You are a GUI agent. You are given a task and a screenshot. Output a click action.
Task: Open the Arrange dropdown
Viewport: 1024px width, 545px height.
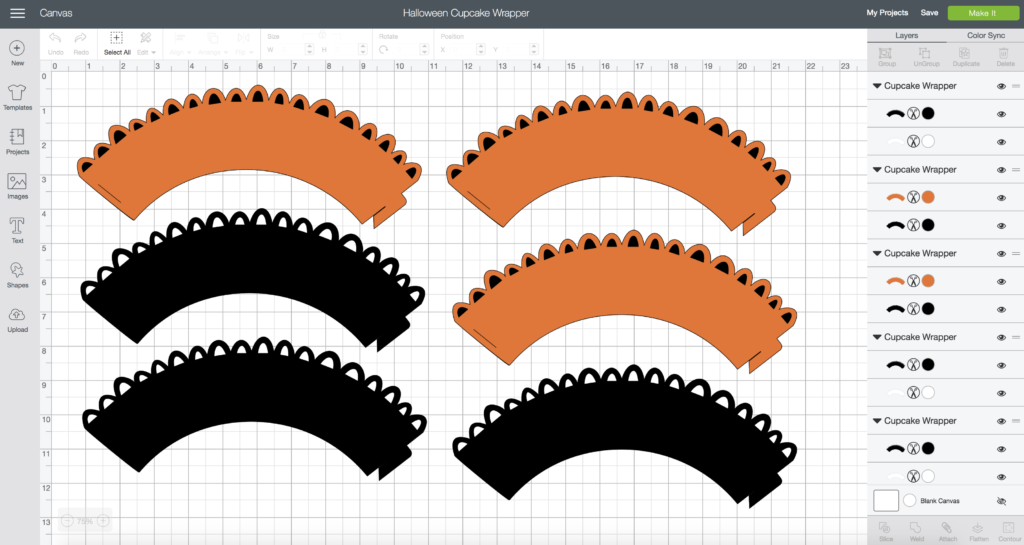pyautogui.click(x=213, y=43)
